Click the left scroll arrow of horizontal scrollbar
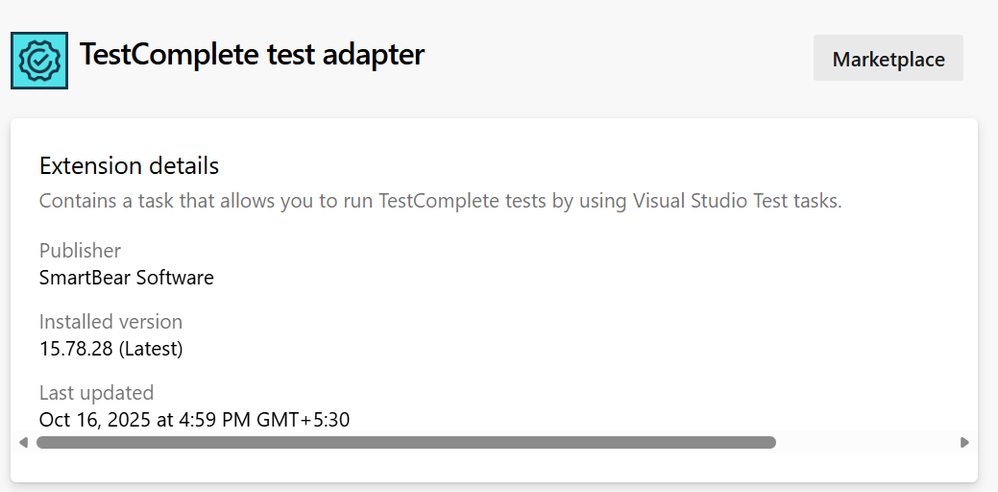 (x=24, y=442)
